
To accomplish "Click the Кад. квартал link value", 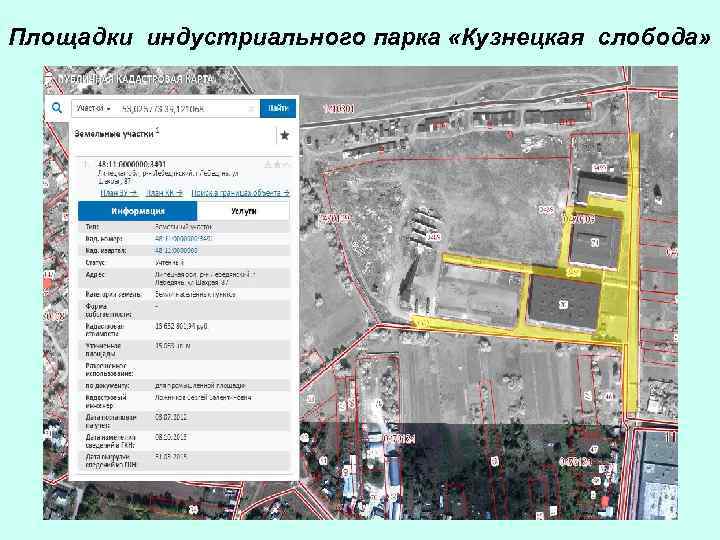I will (x=176, y=251).
